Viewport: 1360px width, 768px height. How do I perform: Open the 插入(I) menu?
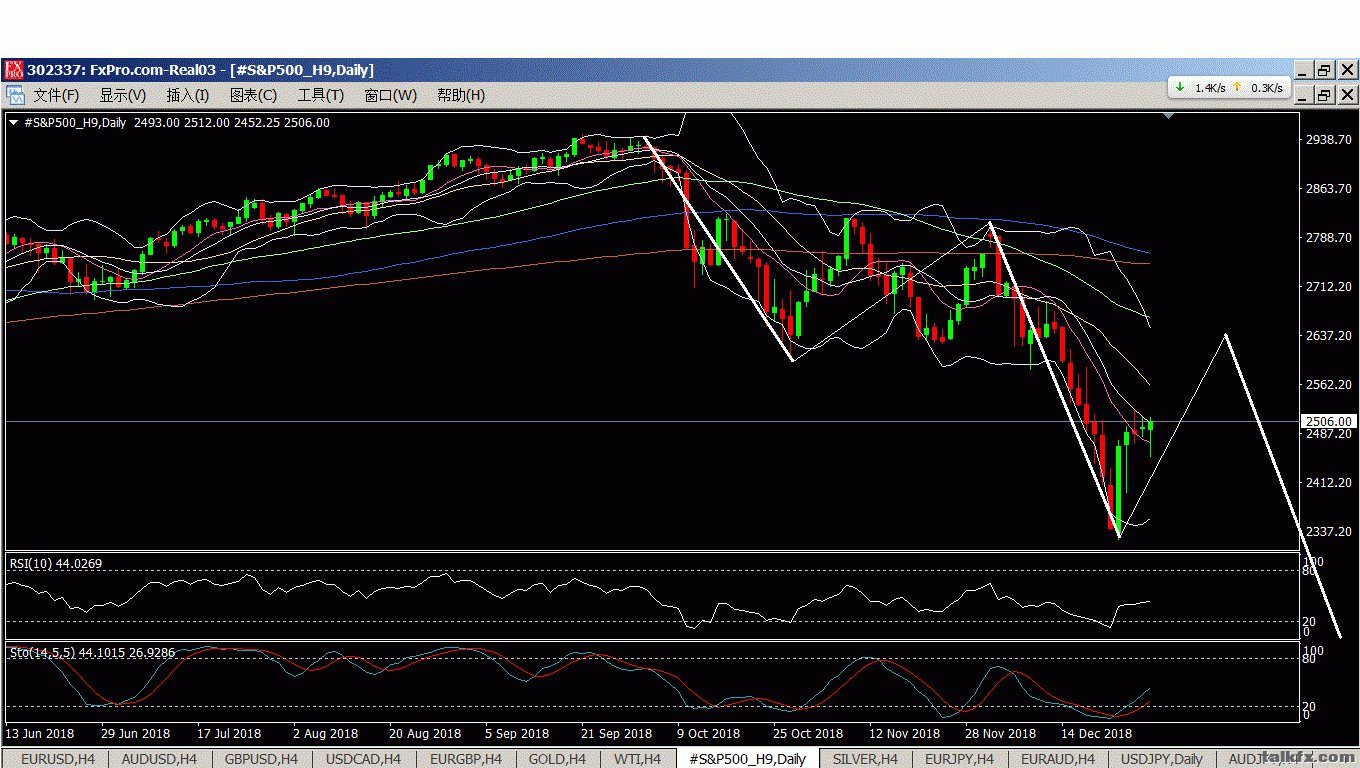pos(187,95)
